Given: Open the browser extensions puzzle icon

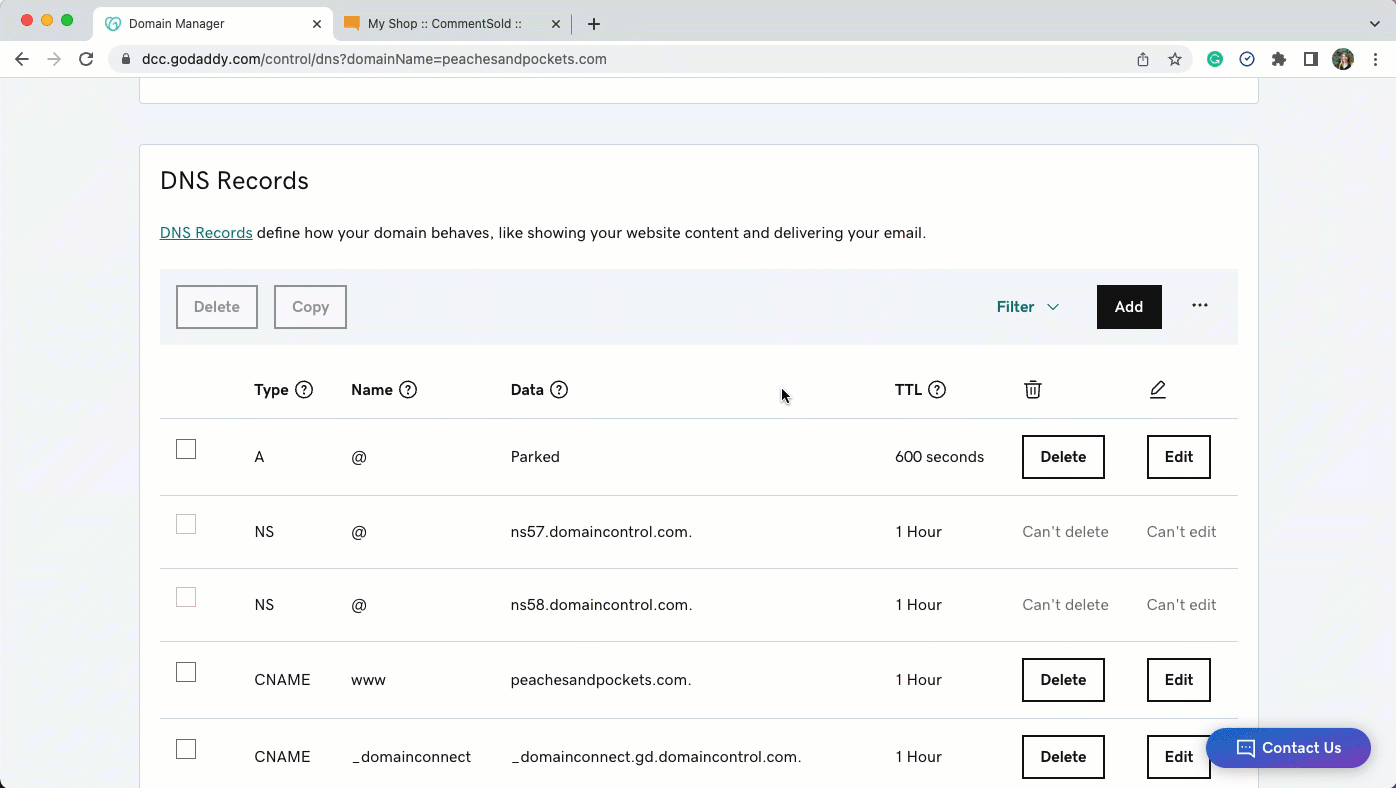Looking at the screenshot, I should point(1279,59).
